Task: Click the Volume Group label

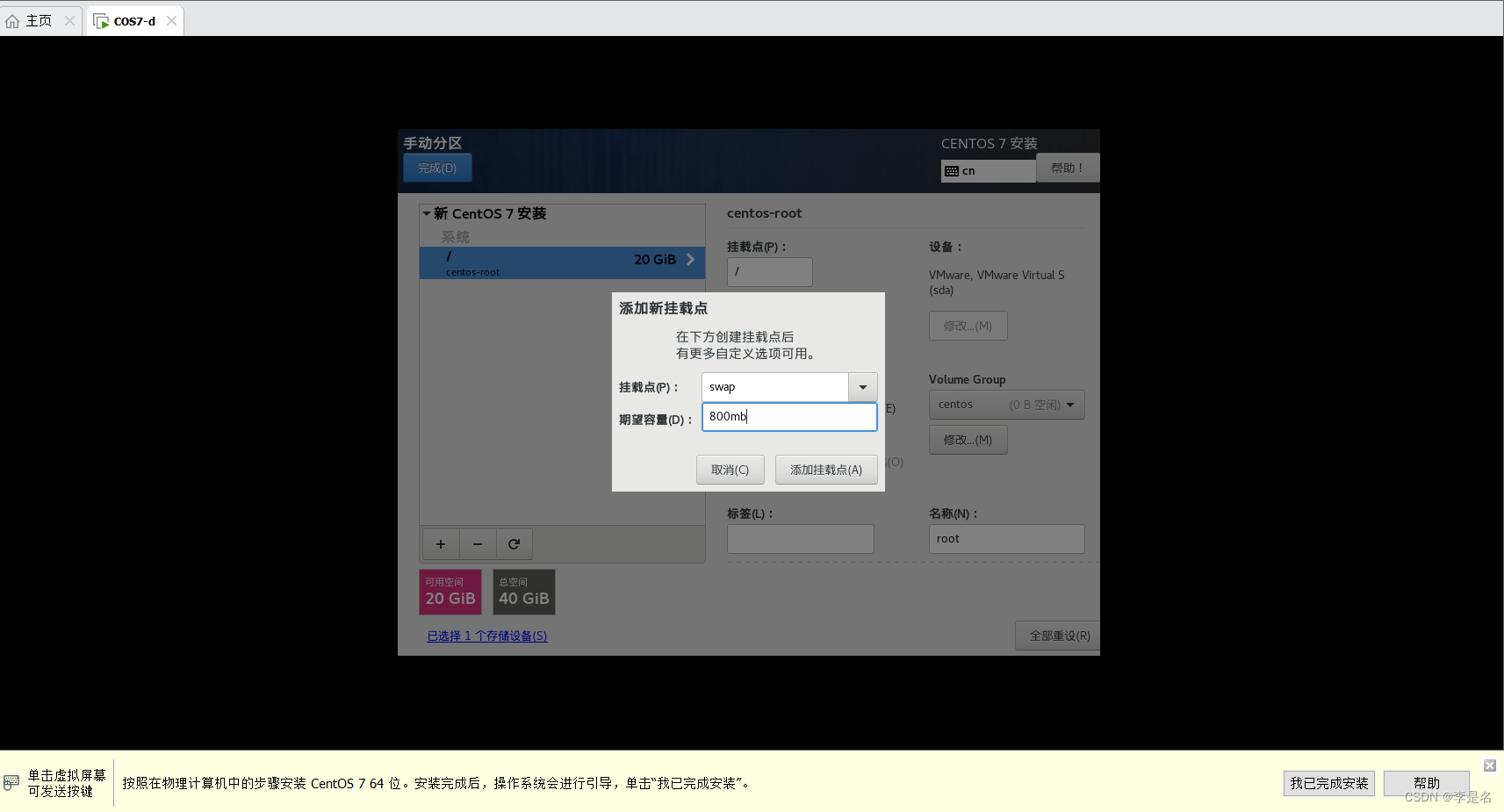Action: pos(968,379)
